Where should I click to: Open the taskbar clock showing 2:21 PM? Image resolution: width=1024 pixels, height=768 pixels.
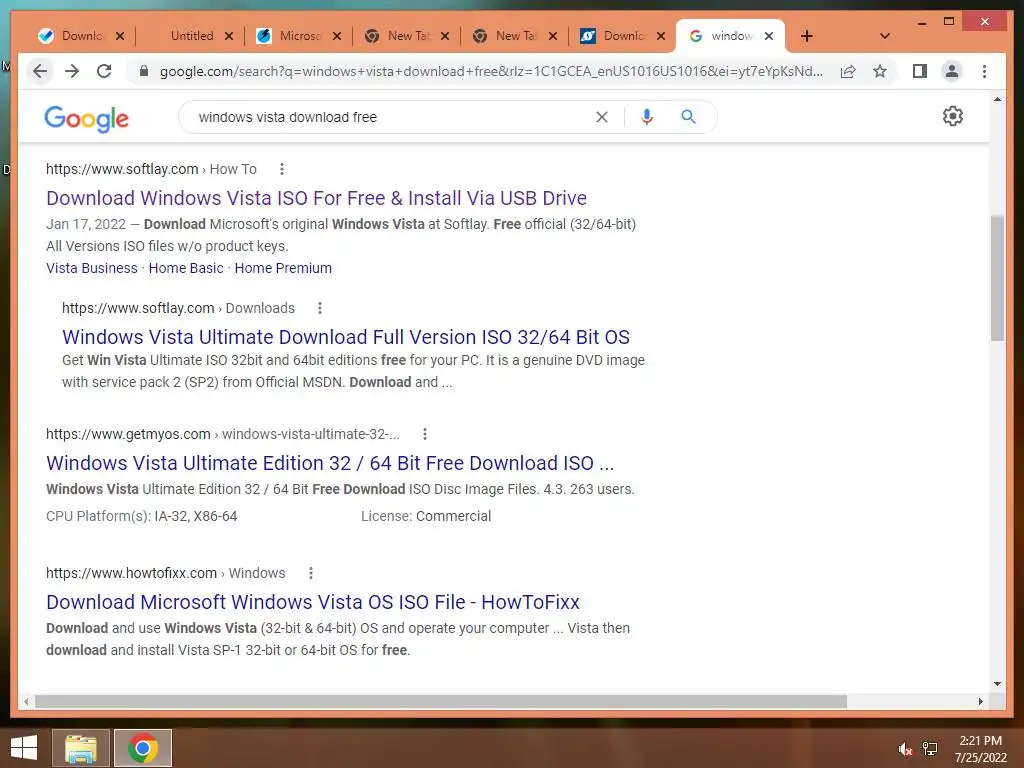click(980, 749)
